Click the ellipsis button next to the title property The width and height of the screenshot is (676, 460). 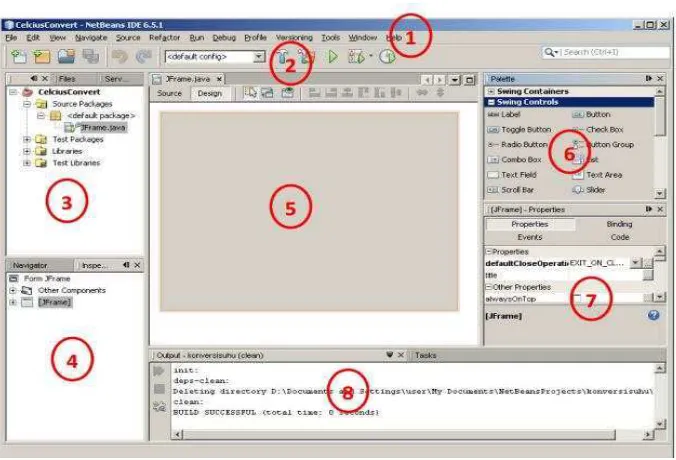[648, 275]
